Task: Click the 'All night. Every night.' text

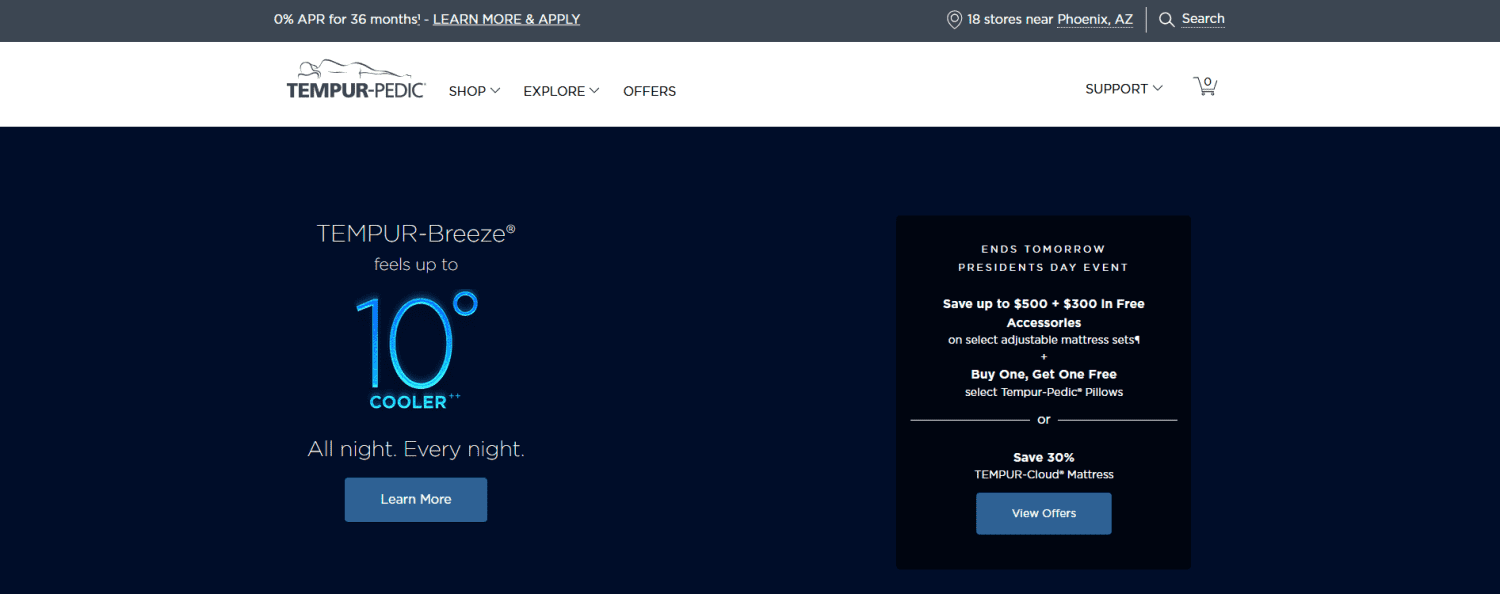Action: tap(416, 449)
